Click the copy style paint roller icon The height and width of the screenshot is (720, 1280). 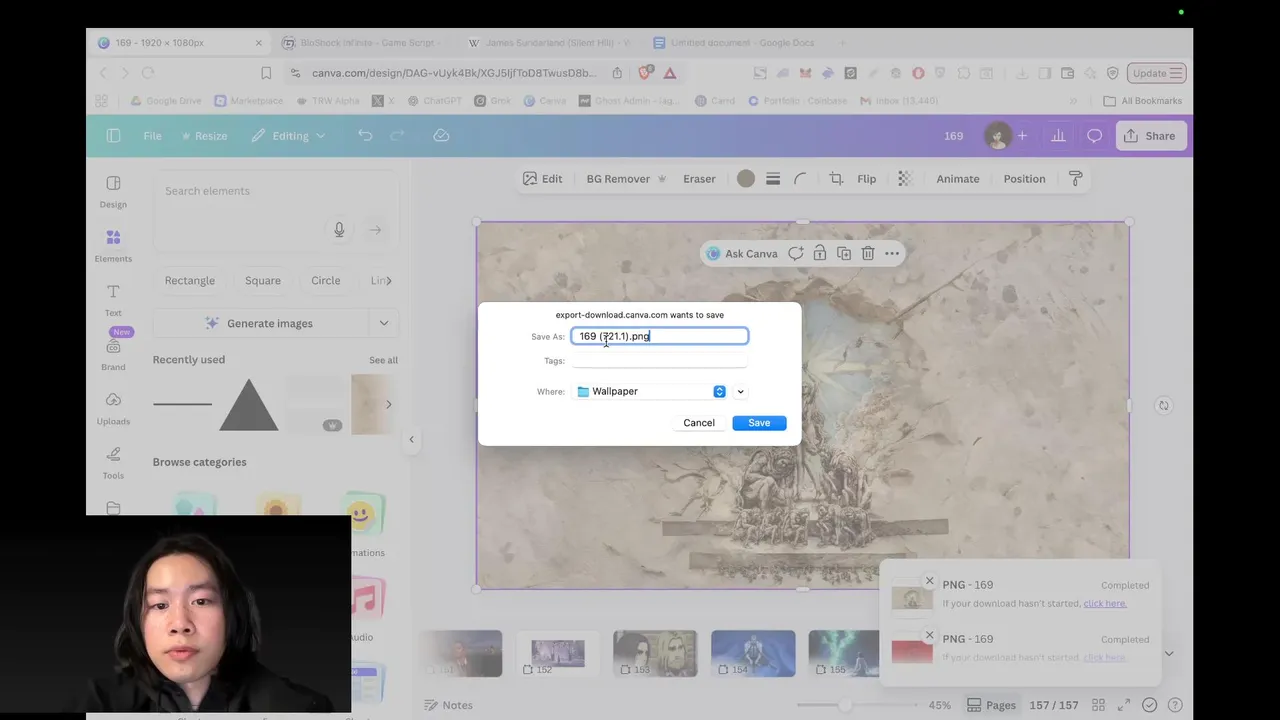coord(1076,179)
